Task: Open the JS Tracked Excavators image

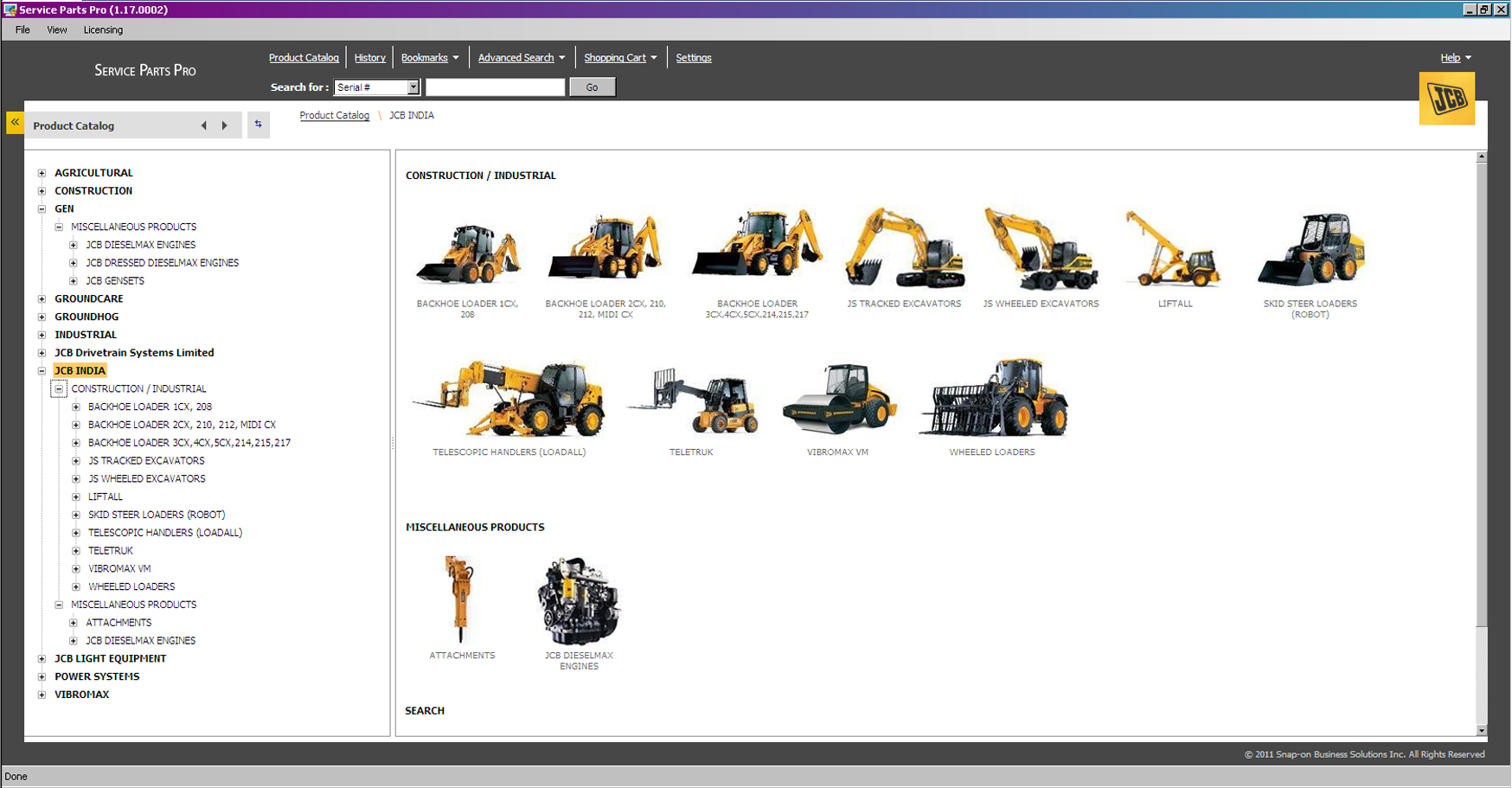Action: point(904,249)
